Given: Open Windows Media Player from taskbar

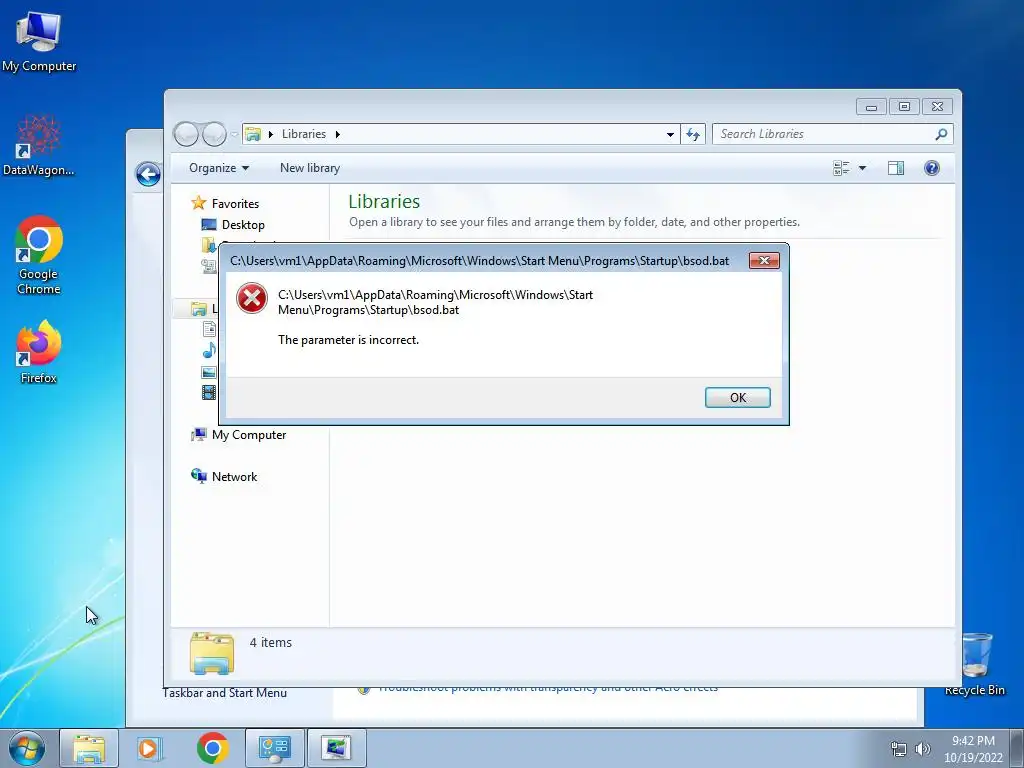Looking at the screenshot, I should coord(150,748).
